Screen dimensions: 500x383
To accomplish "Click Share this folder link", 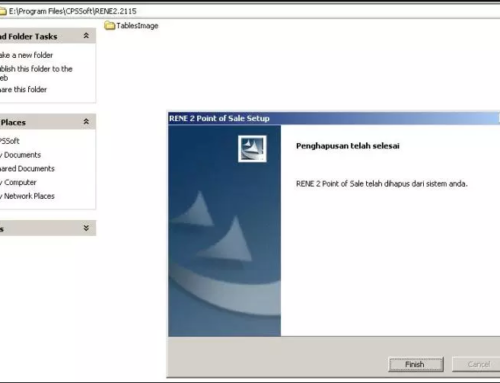I will point(23,89).
